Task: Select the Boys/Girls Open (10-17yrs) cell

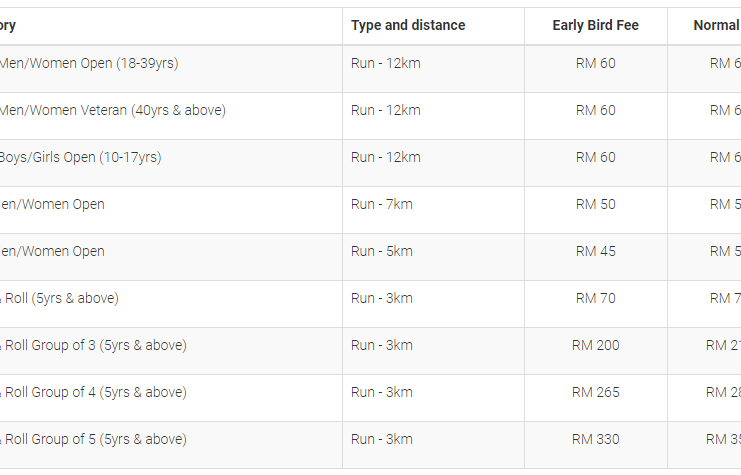Action: (x=80, y=157)
